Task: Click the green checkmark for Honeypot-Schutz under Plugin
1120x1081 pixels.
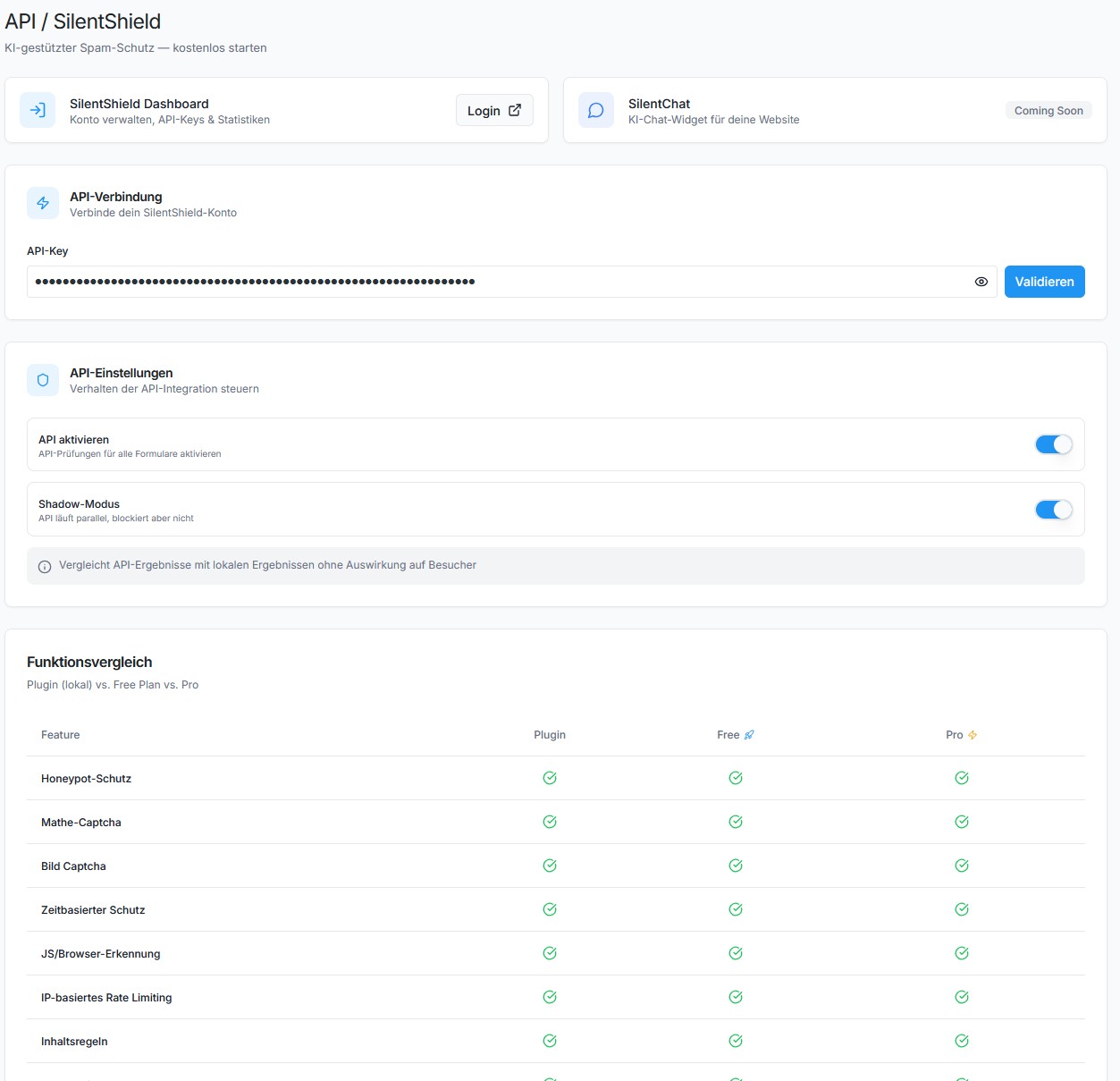Action: click(550, 778)
